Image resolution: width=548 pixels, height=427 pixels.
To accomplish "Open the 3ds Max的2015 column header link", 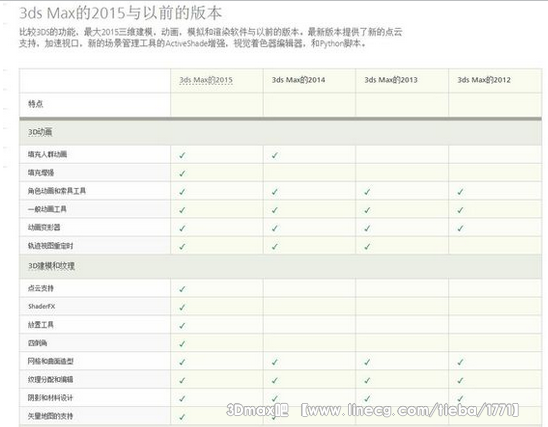I will [206, 80].
